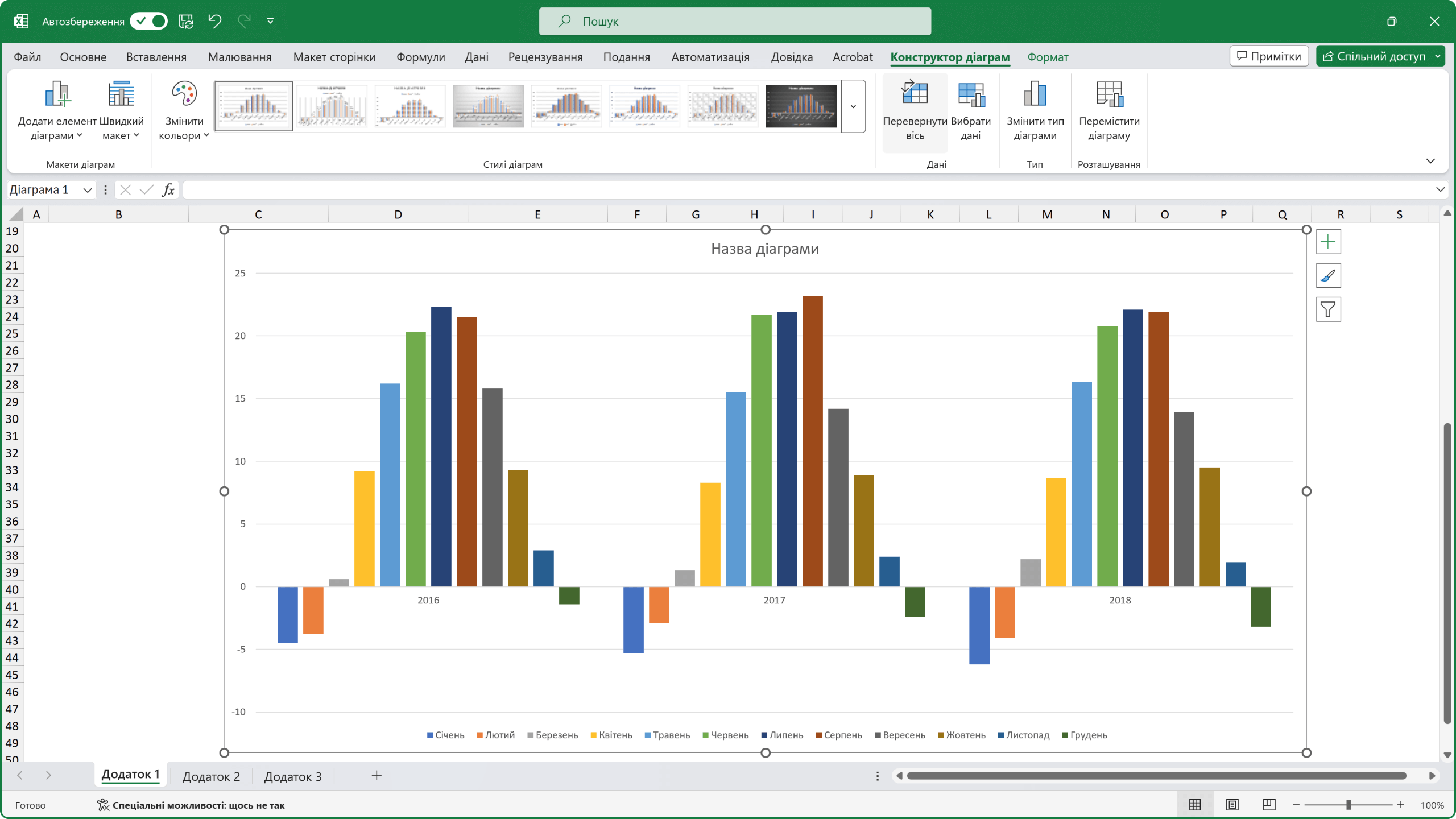
Task: Click the Примітки button
Action: (1269, 56)
